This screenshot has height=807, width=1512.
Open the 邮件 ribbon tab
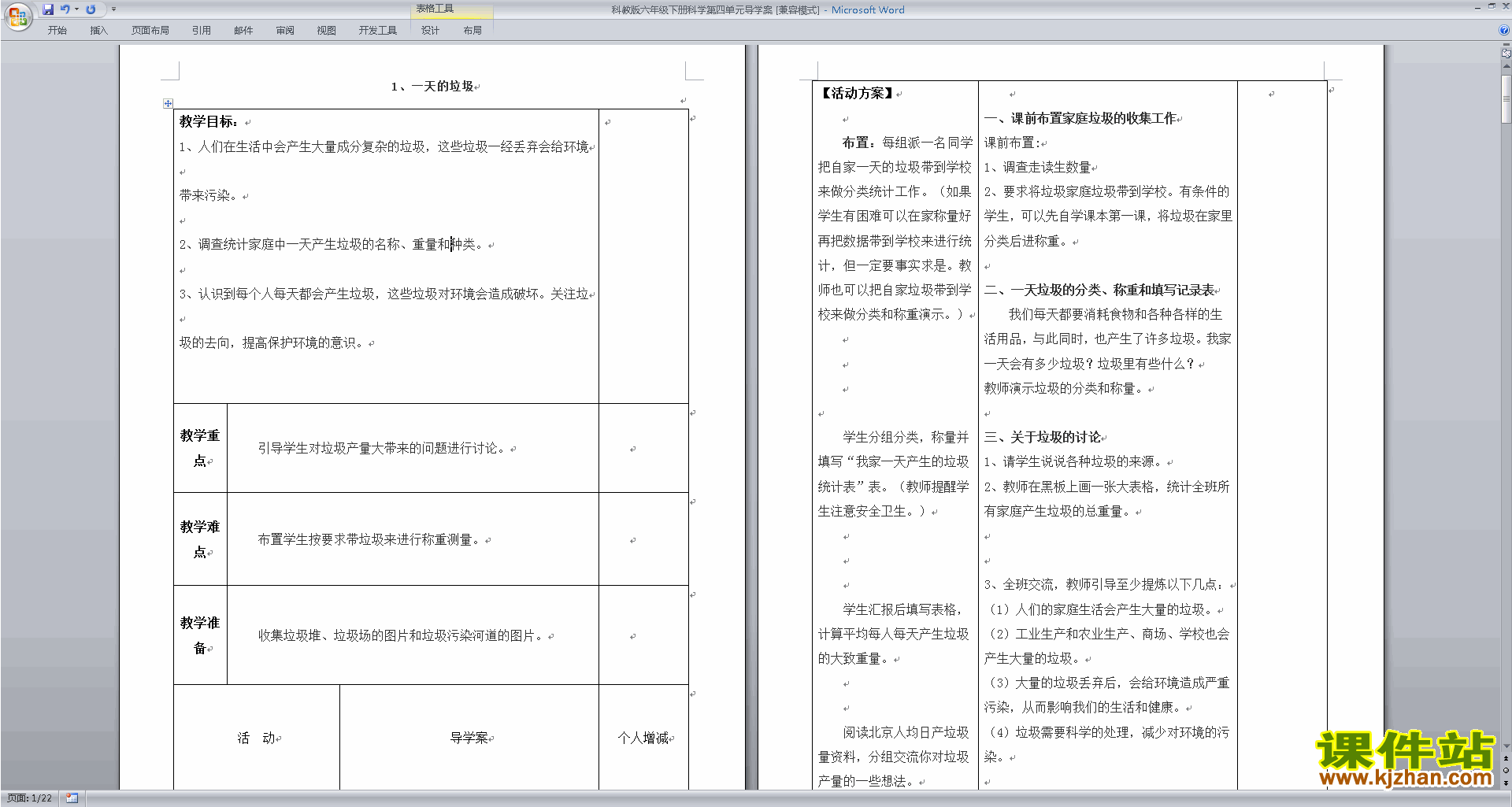[243, 31]
